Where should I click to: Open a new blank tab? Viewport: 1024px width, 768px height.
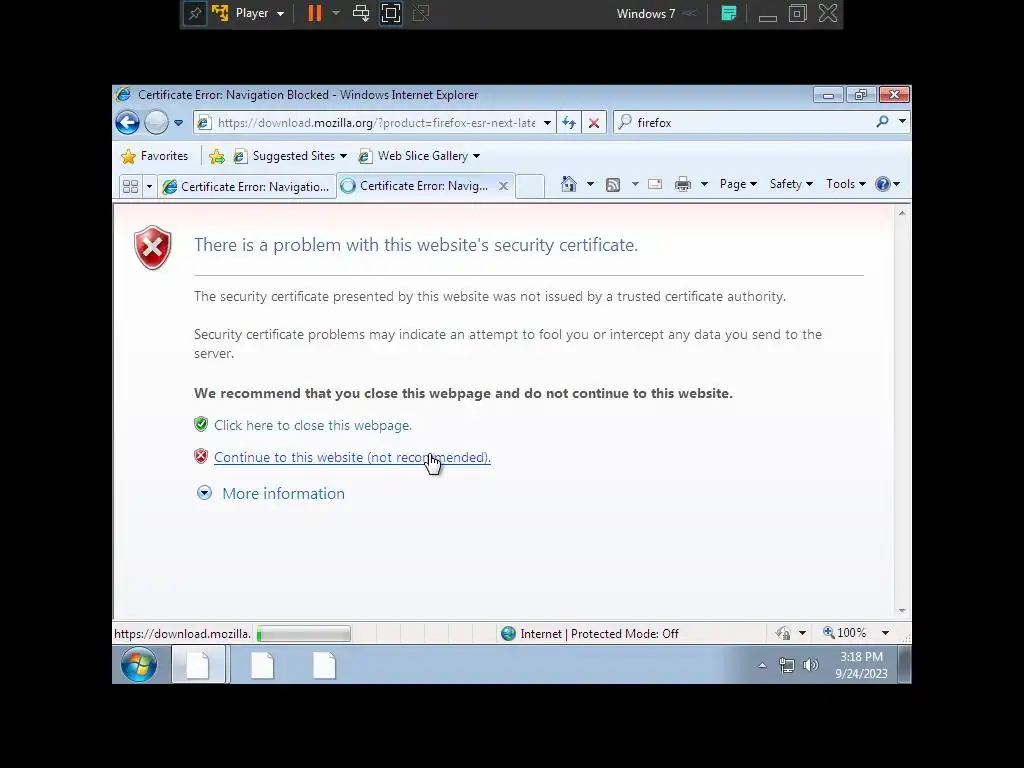pyautogui.click(x=530, y=187)
